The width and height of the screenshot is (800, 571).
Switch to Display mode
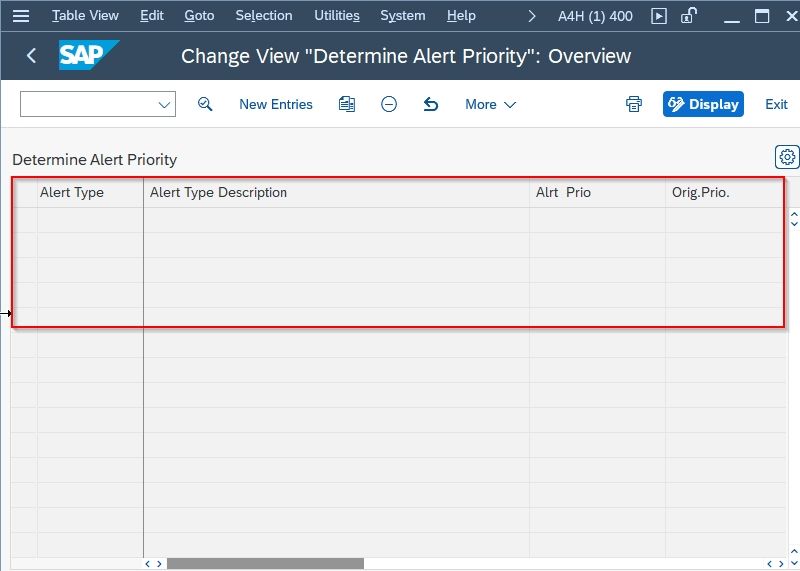(x=703, y=104)
